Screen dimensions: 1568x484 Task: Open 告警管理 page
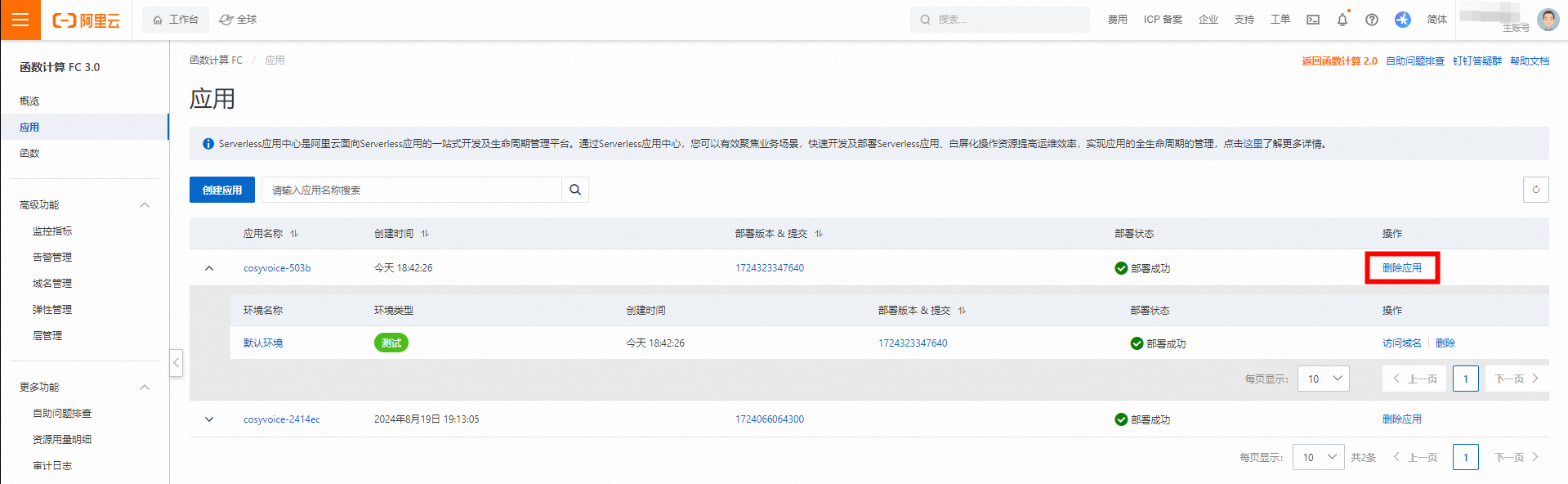(x=52, y=258)
